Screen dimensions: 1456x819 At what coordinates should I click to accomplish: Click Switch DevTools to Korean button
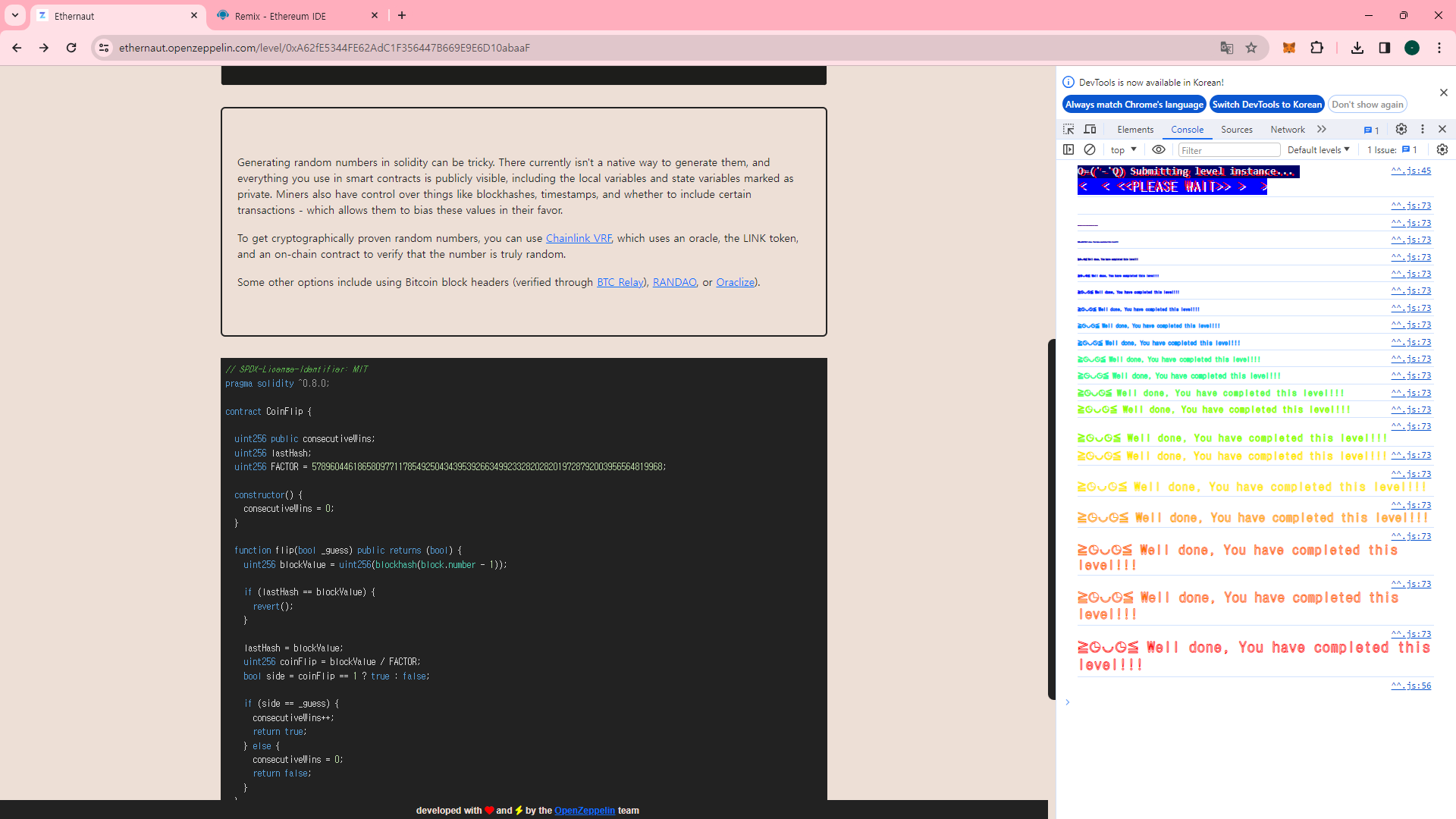click(1267, 105)
